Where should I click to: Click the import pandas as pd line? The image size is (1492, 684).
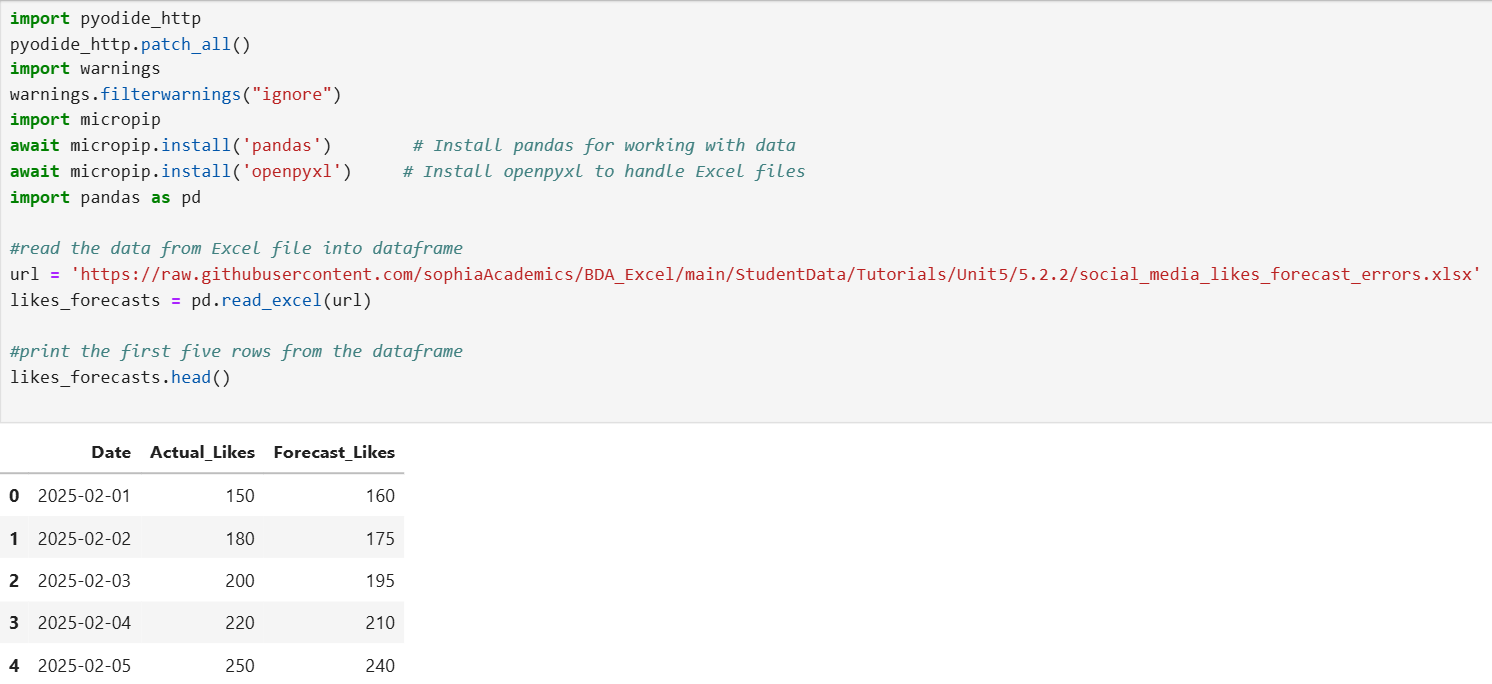(x=105, y=197)
